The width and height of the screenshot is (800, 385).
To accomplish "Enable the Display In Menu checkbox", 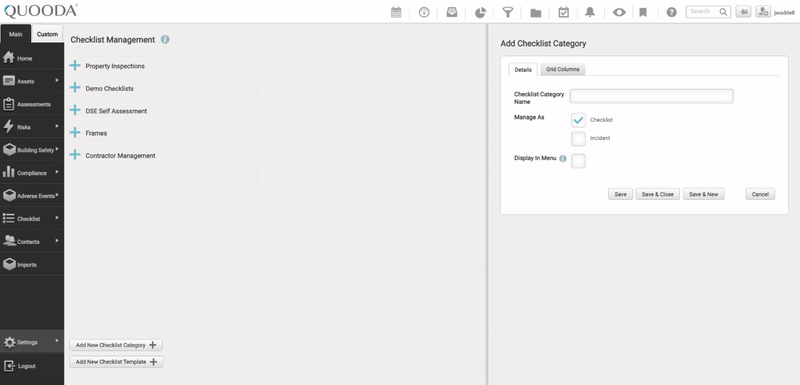I will (578, 161).
